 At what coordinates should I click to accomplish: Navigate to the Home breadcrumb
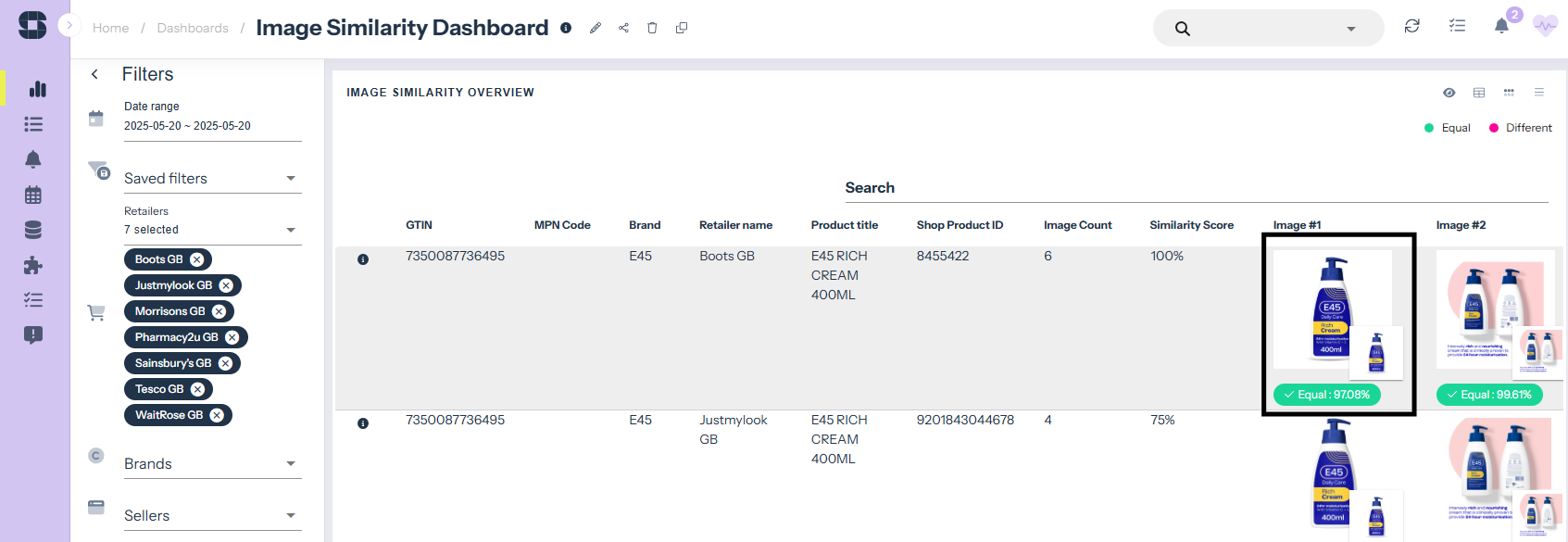click(x=110, y=28)
